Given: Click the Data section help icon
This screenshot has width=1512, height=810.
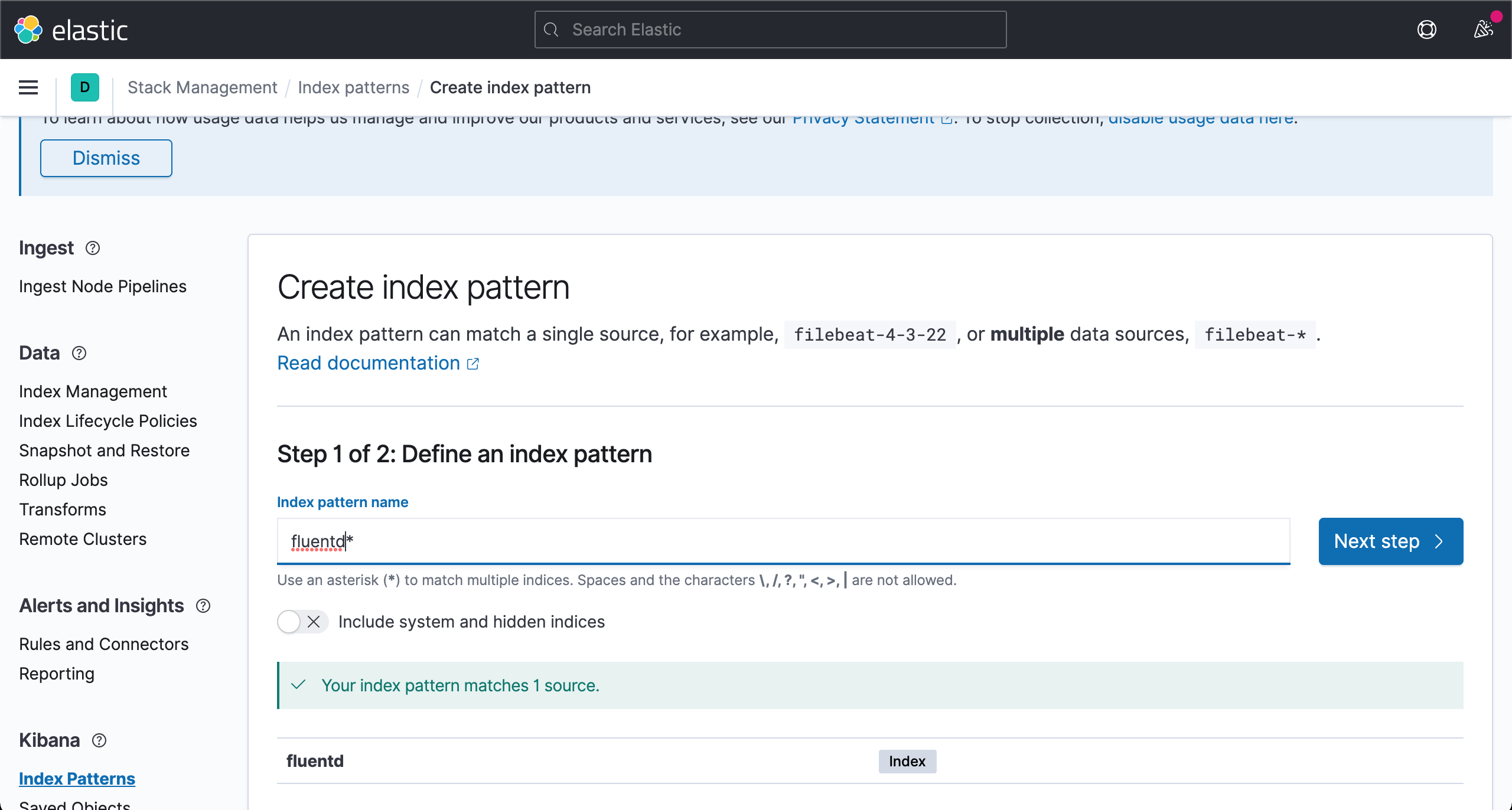Looking at the screenshot, I should [79, 353].
